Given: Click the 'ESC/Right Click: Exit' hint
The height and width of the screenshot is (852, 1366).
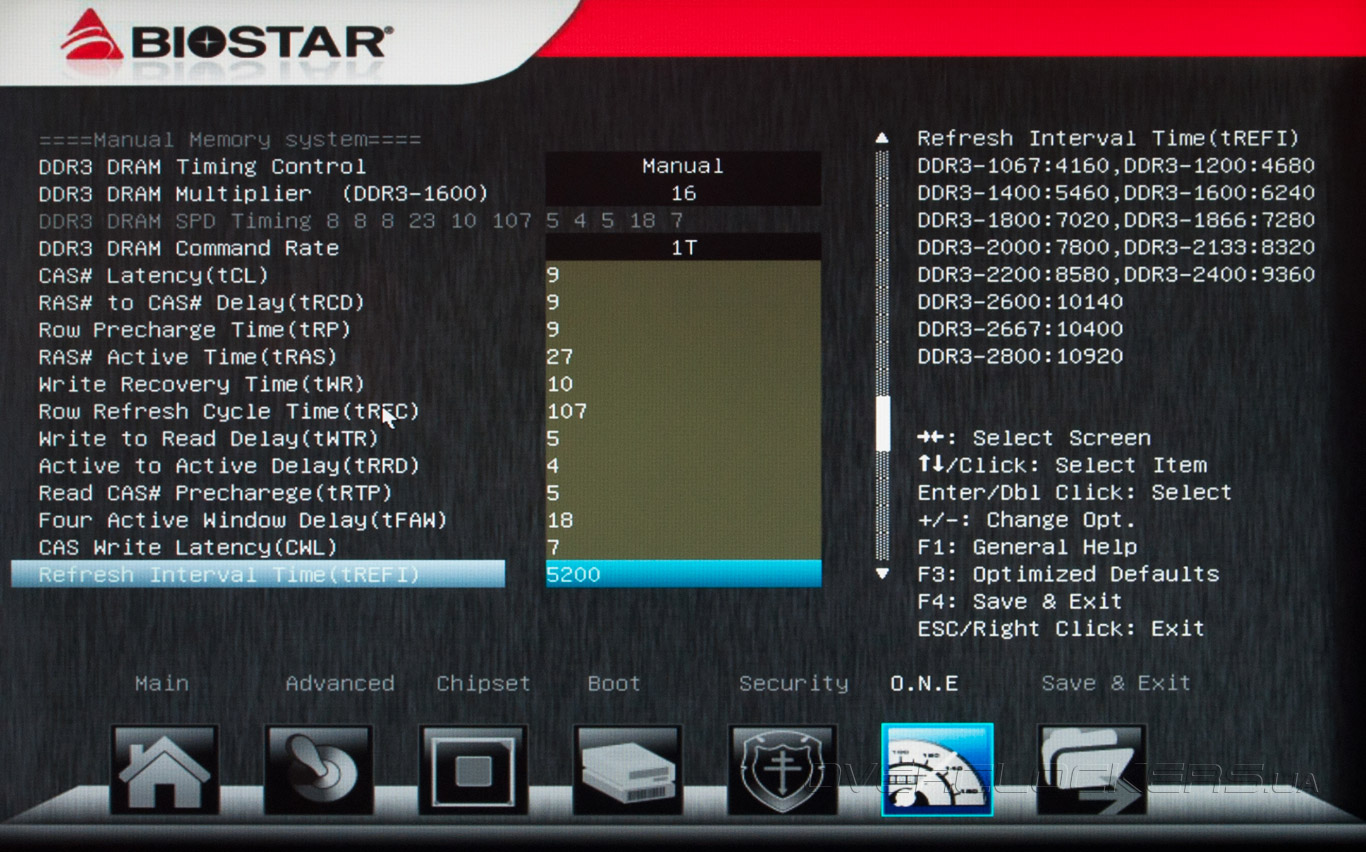Looking at the screenshot, I should (x=1061, y=628).
